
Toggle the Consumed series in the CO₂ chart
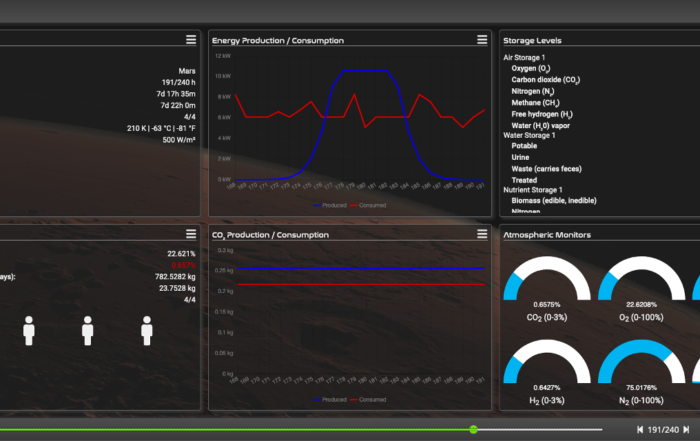pyautogui.click(x=368, y=399)
